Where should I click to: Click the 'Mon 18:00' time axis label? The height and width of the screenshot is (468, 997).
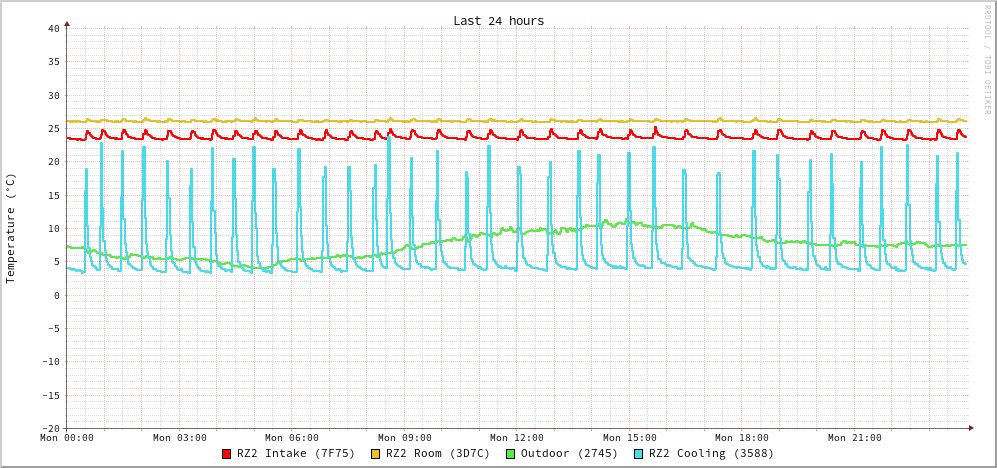tap(742, 437)
